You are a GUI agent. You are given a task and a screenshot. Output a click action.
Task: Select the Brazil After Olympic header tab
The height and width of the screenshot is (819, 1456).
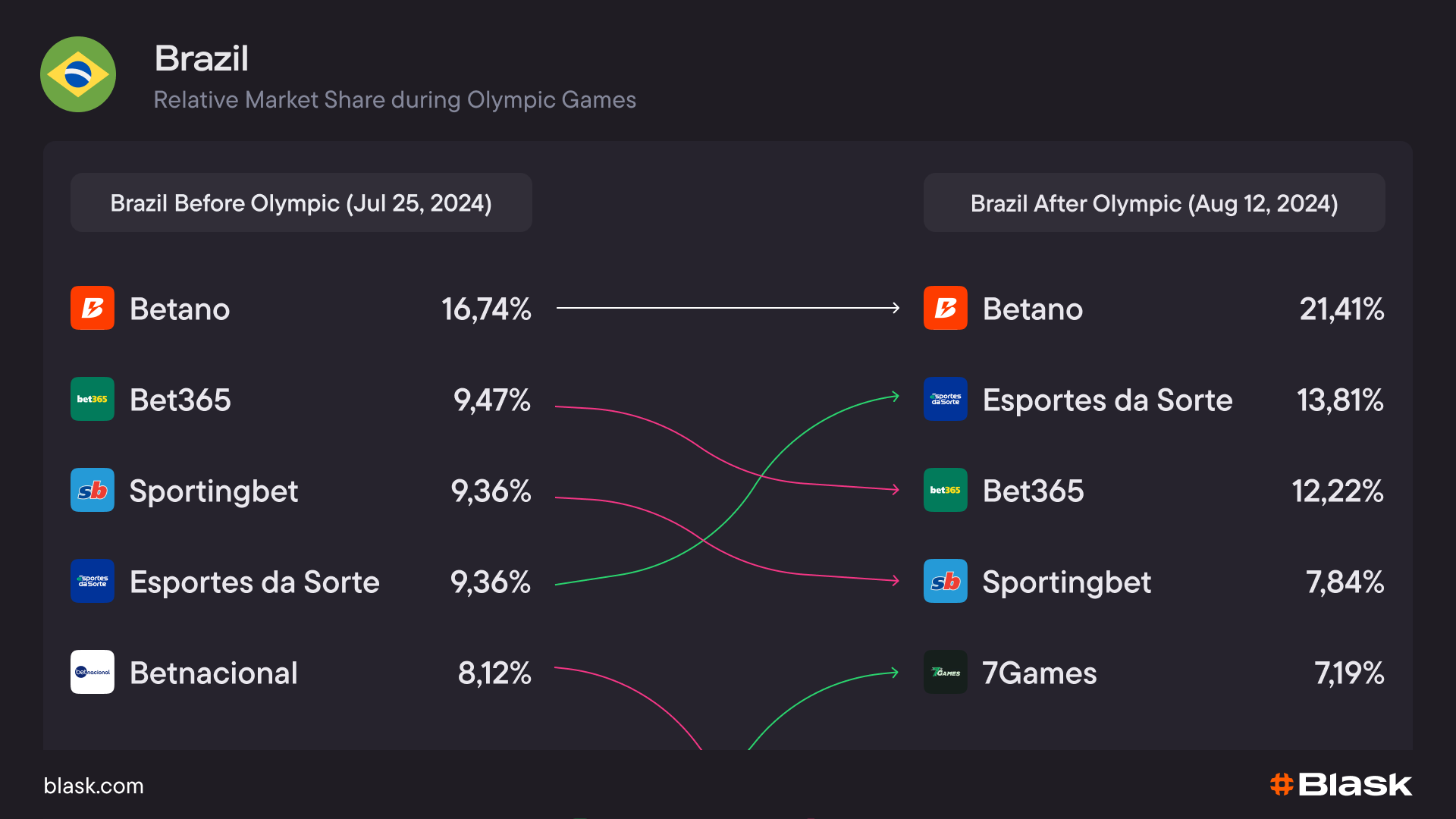pos(1154,203)
